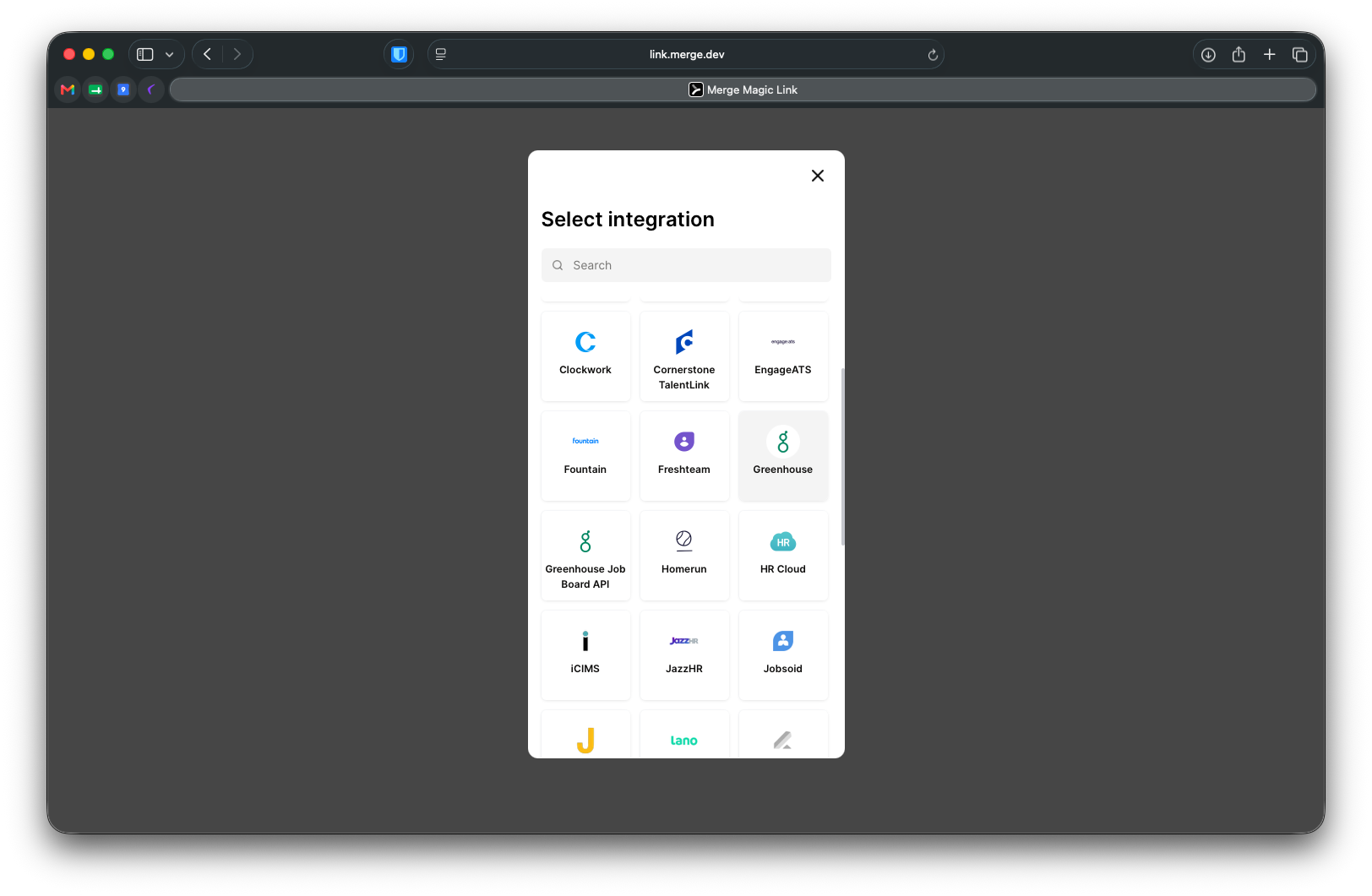Toggle the Safari sidebar
Image resolution: width=1372 pixels, height=896 pixels.
(145, 54)
